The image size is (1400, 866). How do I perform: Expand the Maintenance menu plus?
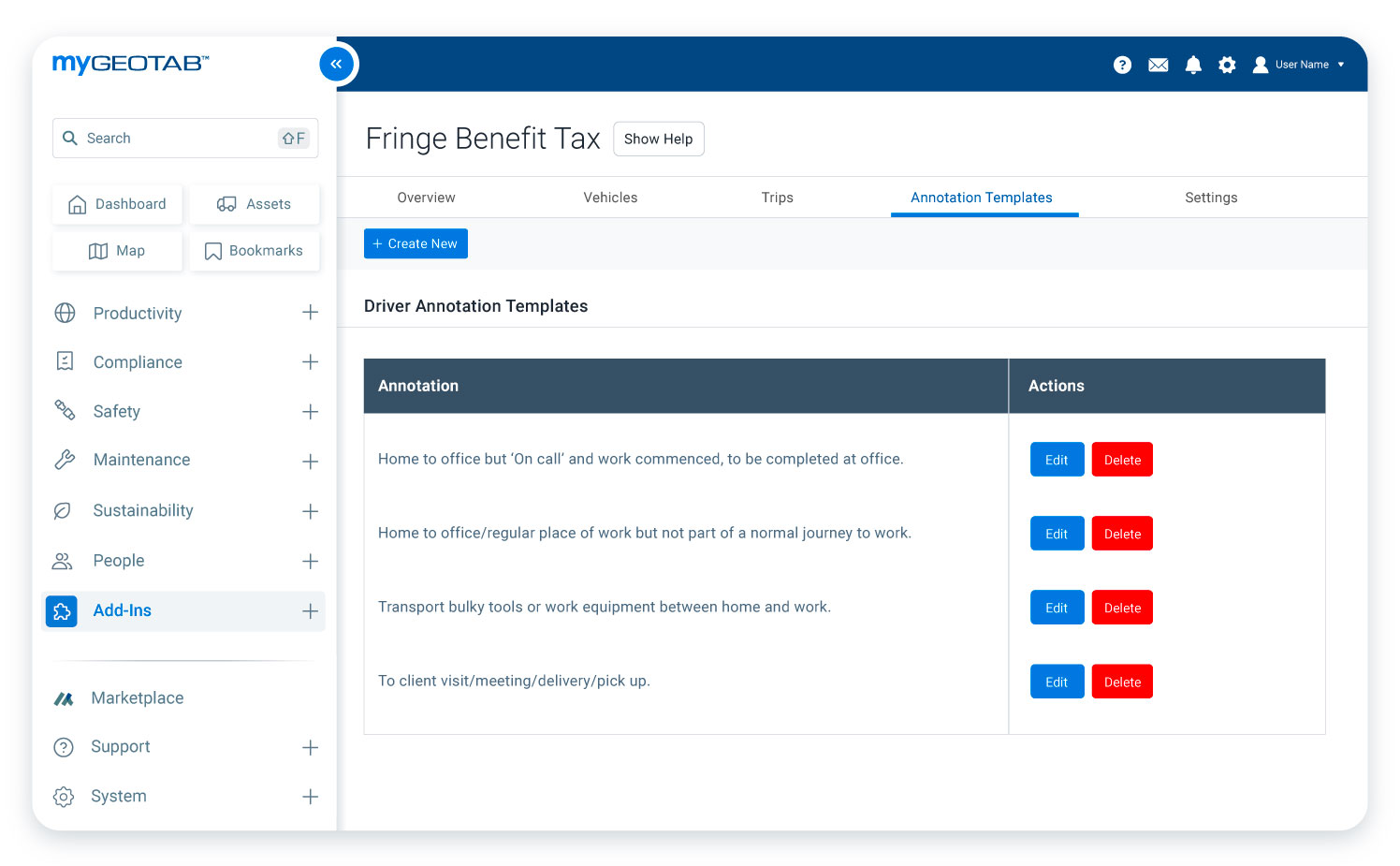click(x=311, y=461)
